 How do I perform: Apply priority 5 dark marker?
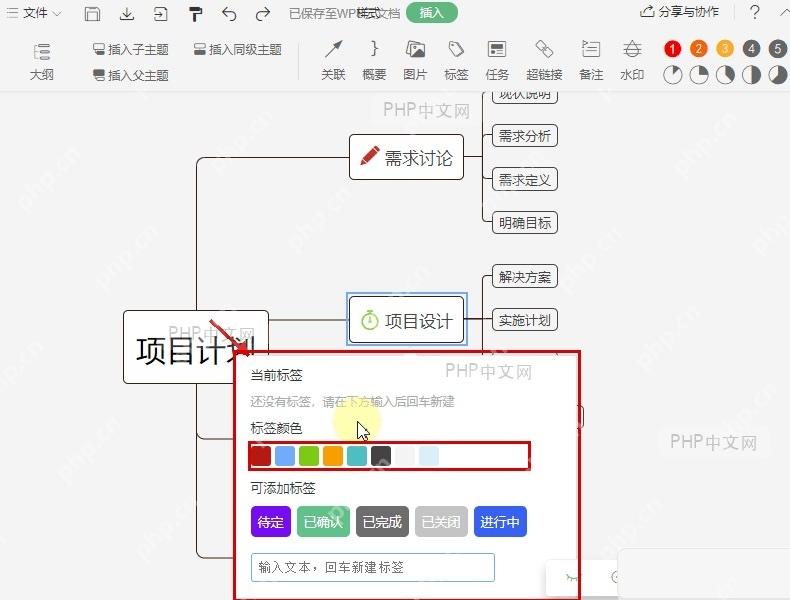[x=777, y=49]
